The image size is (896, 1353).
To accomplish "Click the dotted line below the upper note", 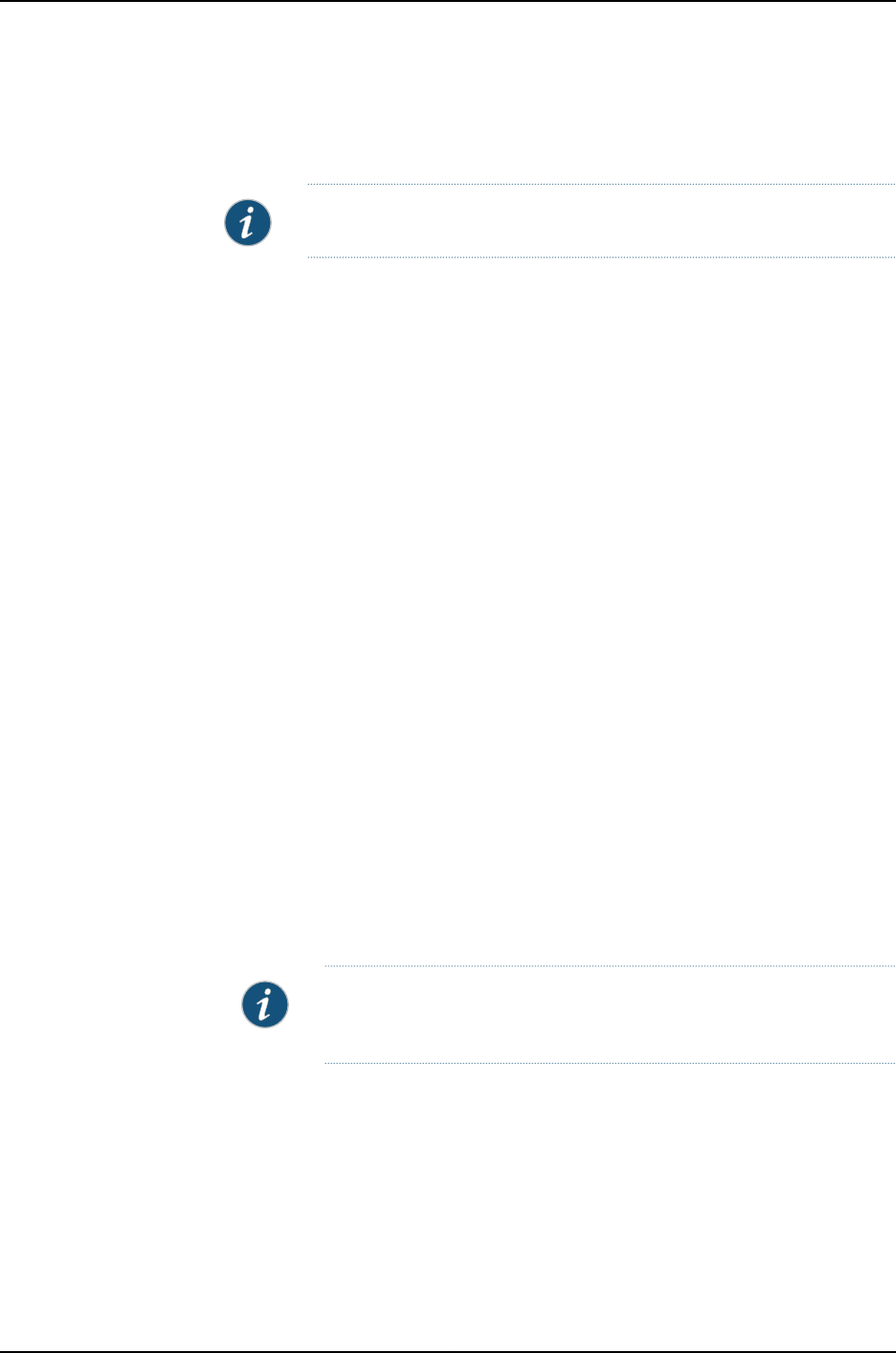I will pos(601,257).
